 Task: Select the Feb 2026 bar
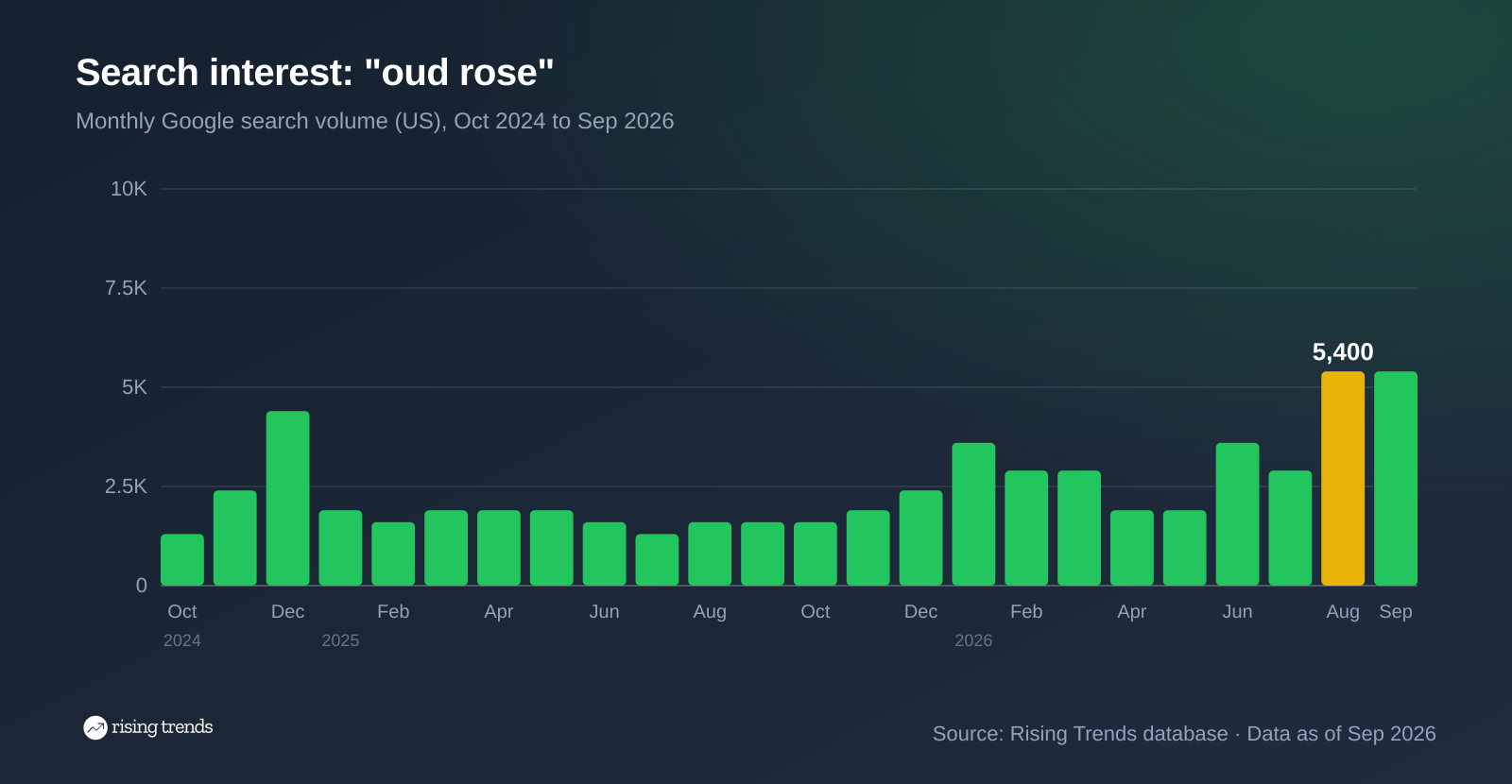coord(1026,528)
